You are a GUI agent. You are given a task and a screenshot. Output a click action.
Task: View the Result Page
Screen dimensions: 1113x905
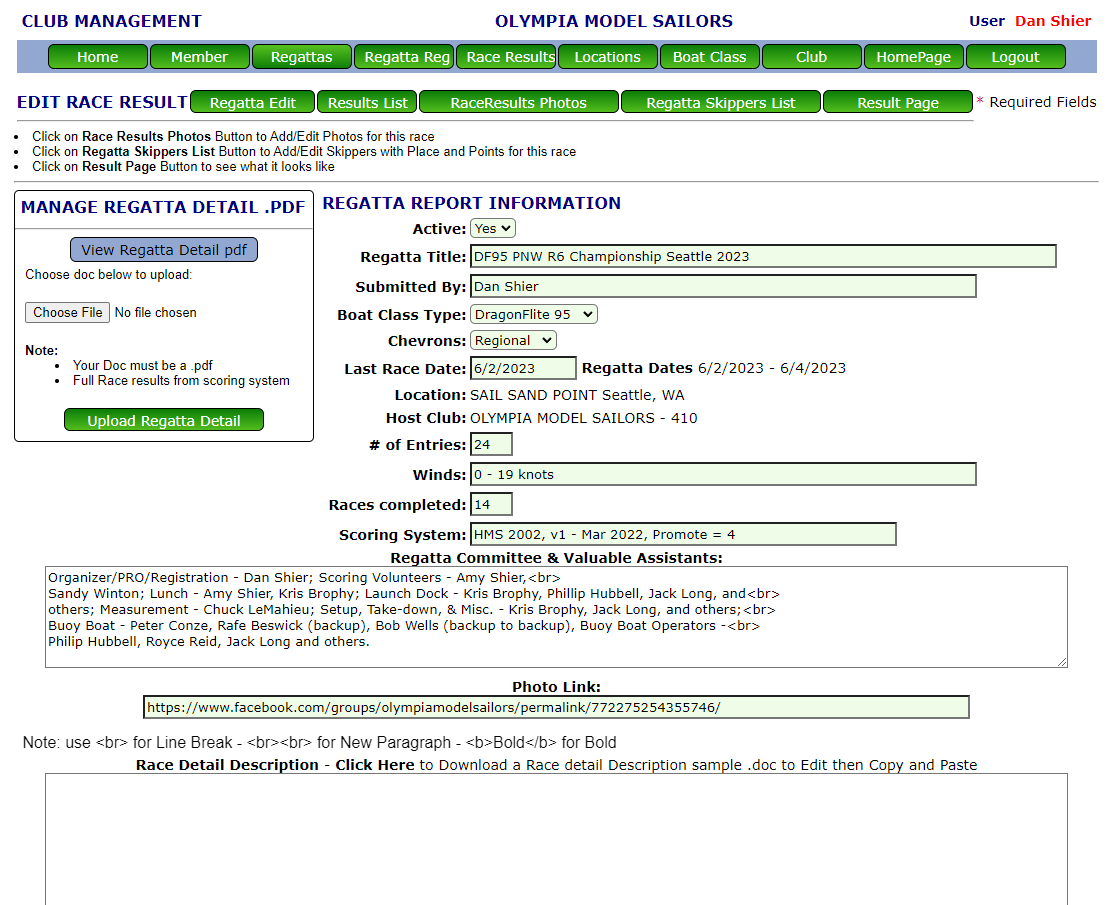(898, 102)
